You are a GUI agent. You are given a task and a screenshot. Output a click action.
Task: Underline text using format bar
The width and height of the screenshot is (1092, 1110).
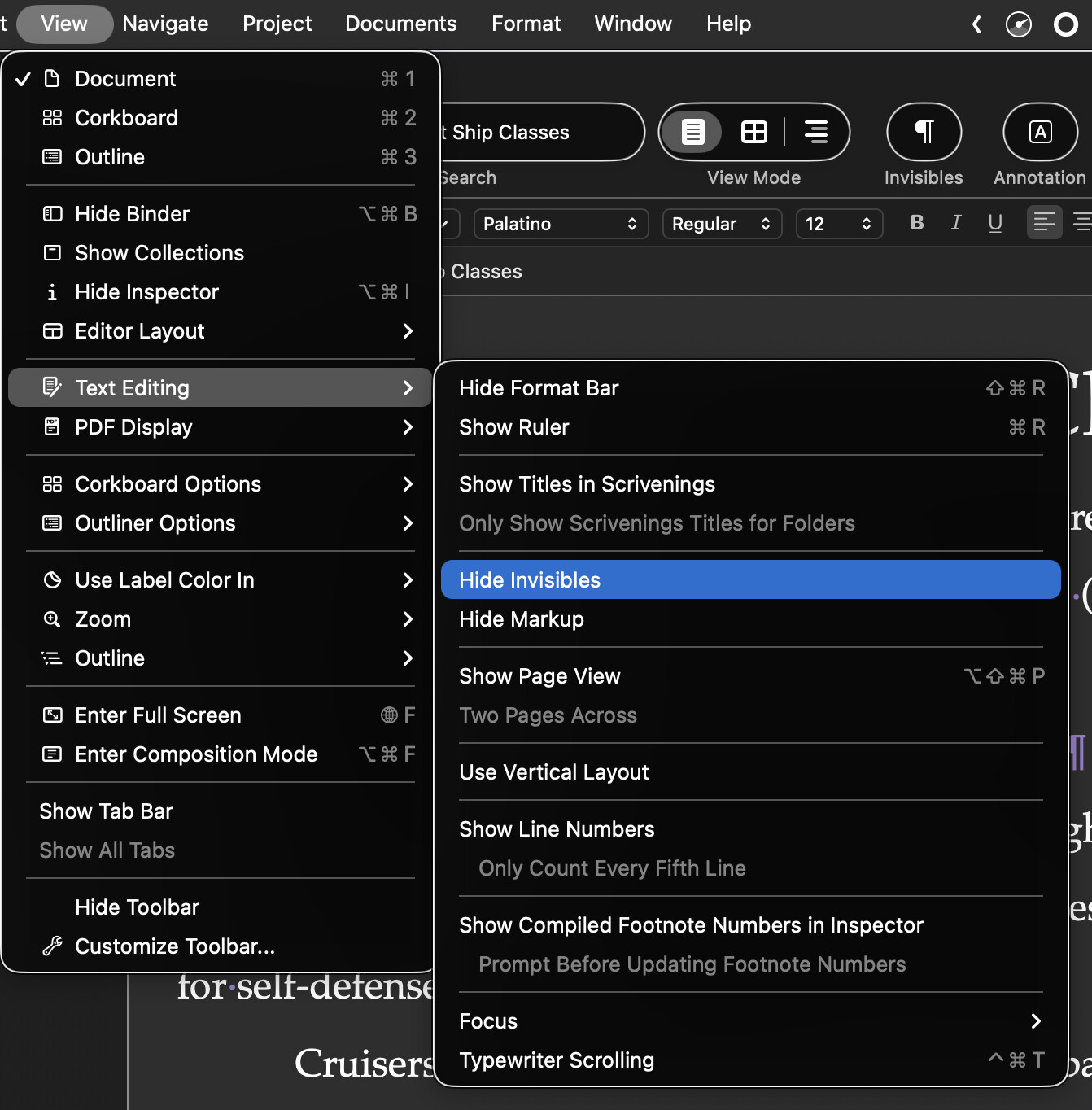(x=995, y=223)
